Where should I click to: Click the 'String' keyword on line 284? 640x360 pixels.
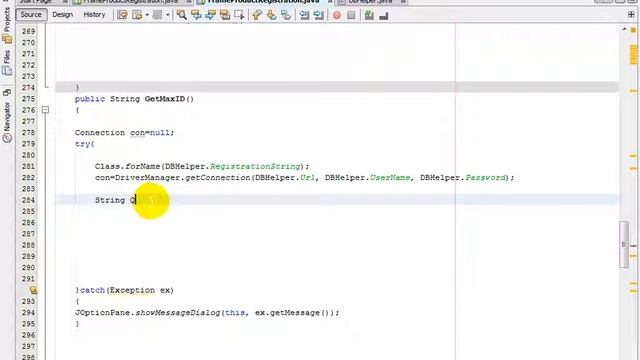pos(110,200)
